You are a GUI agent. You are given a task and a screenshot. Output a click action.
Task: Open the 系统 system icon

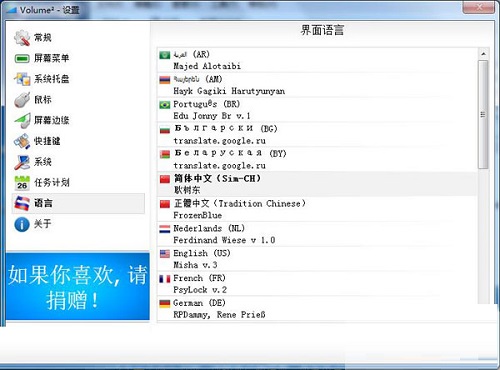click(x=22, y=162)
